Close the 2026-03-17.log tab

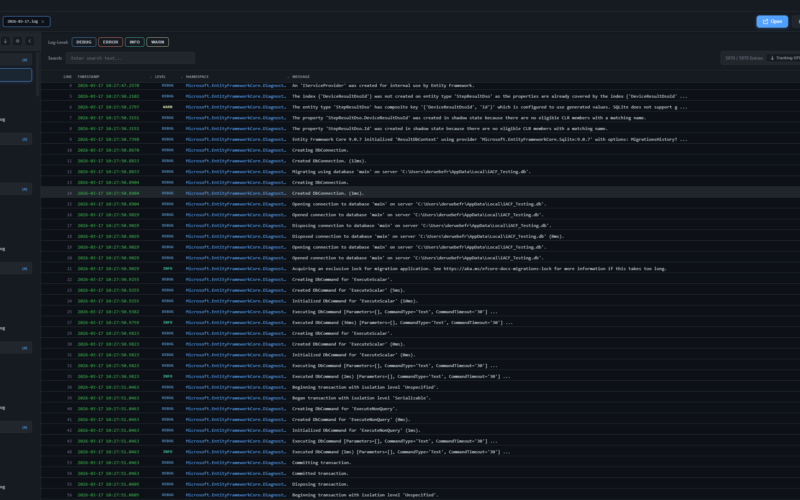point(43,21)
